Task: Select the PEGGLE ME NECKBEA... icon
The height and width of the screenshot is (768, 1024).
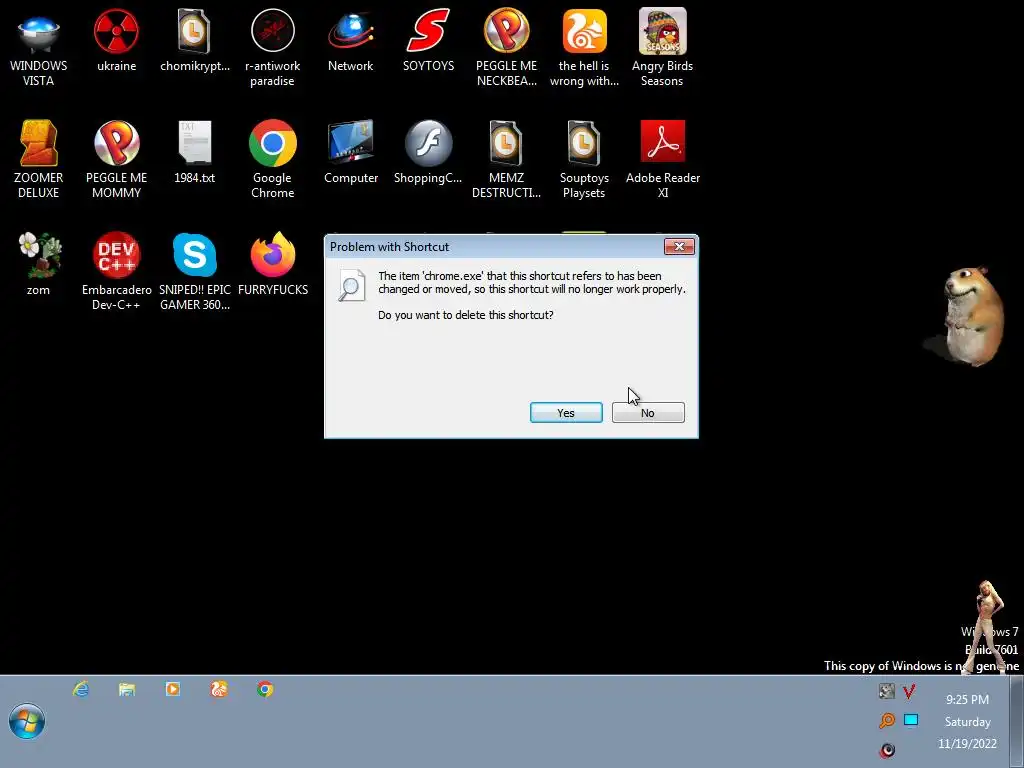Action: (506, 47)
